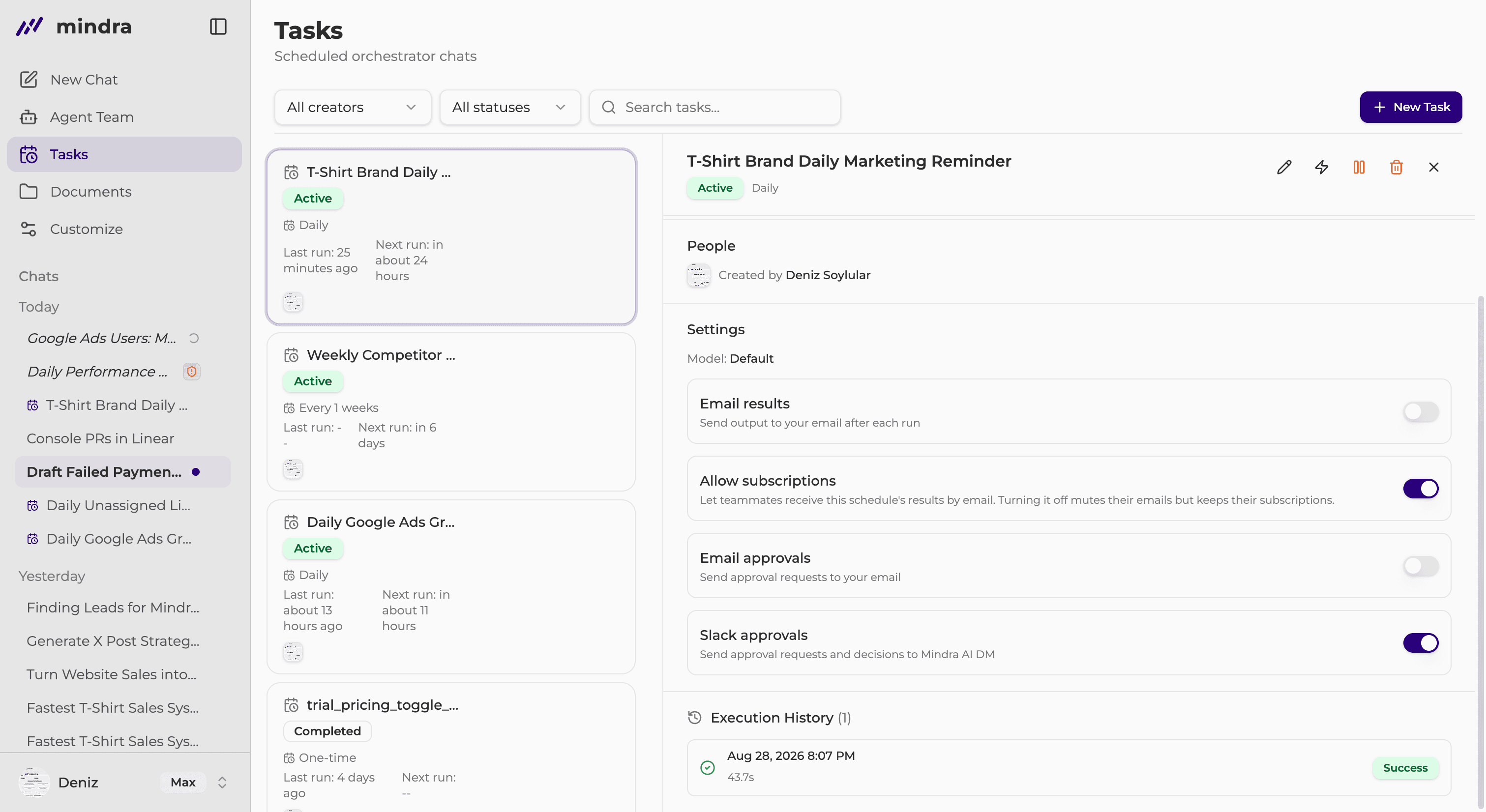This screenshot has height=812, width=1486.
Task: Pause the task with the orange pause icon
Action: 1359,167
